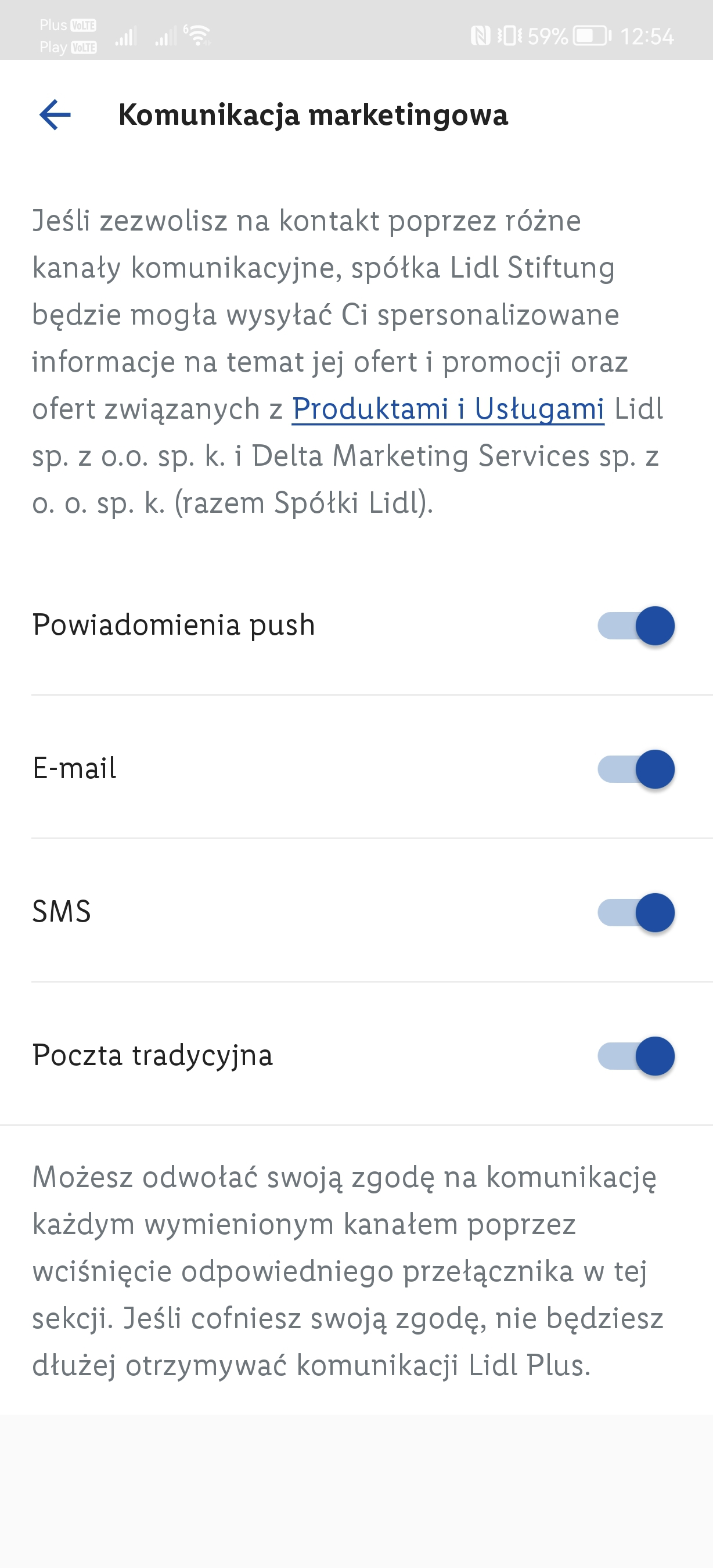Tap the NFC status bar icon
This screenshot has width=713, height=1568.
[x=480, y=36]
